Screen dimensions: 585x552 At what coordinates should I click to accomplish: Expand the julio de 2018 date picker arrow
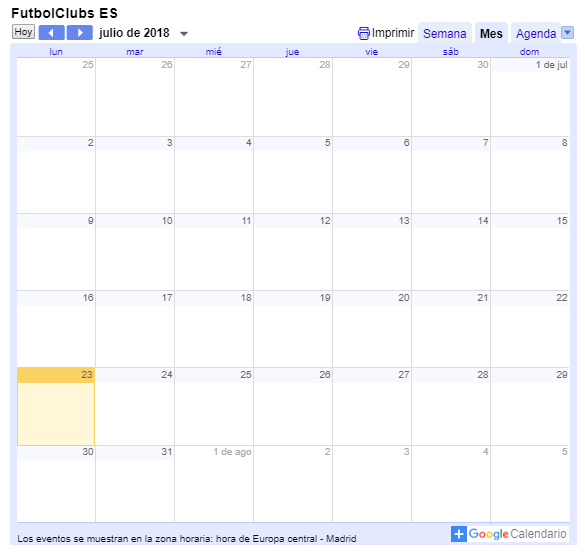184,34
